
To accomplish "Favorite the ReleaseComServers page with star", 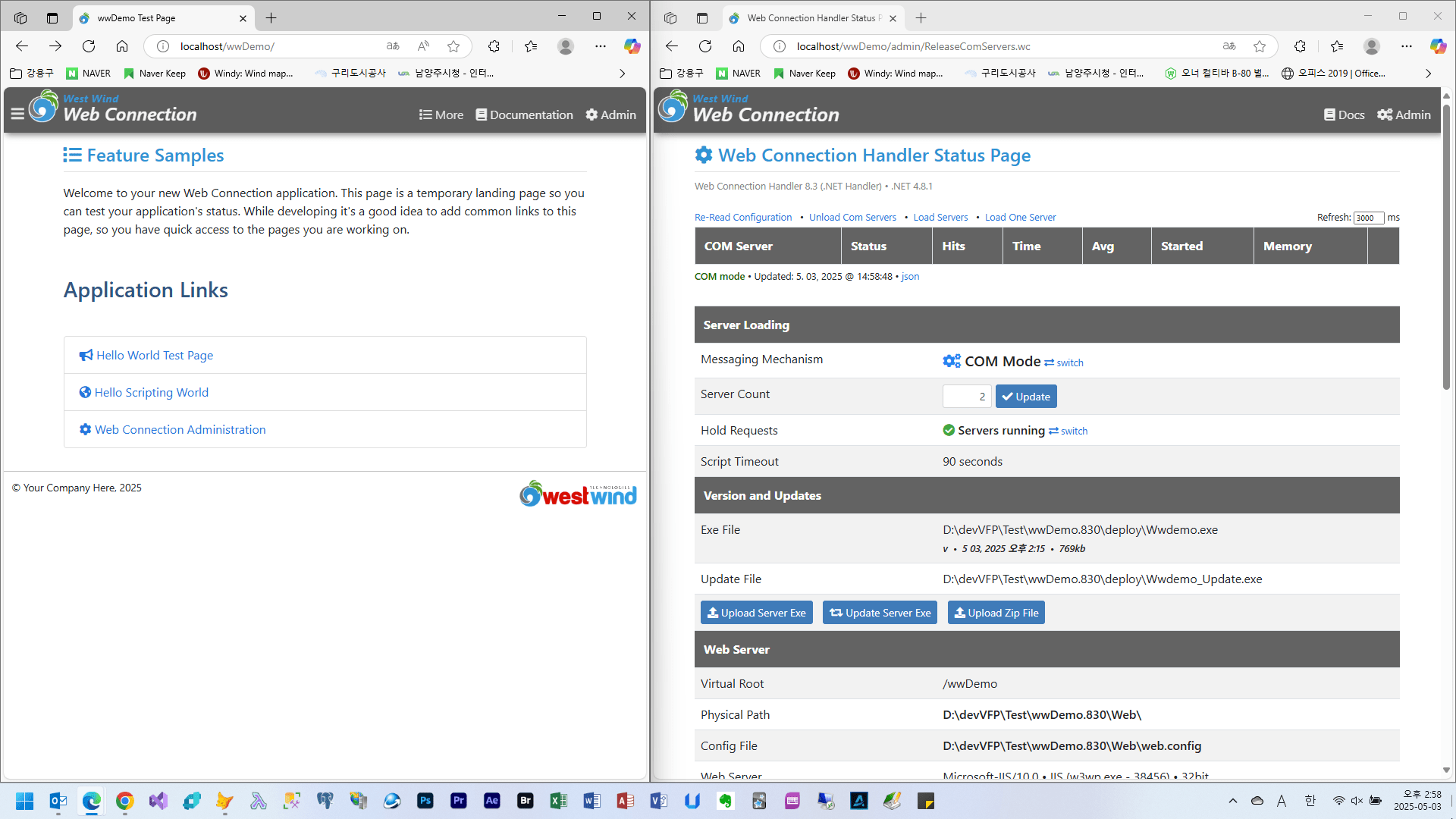I will 1260,46.
